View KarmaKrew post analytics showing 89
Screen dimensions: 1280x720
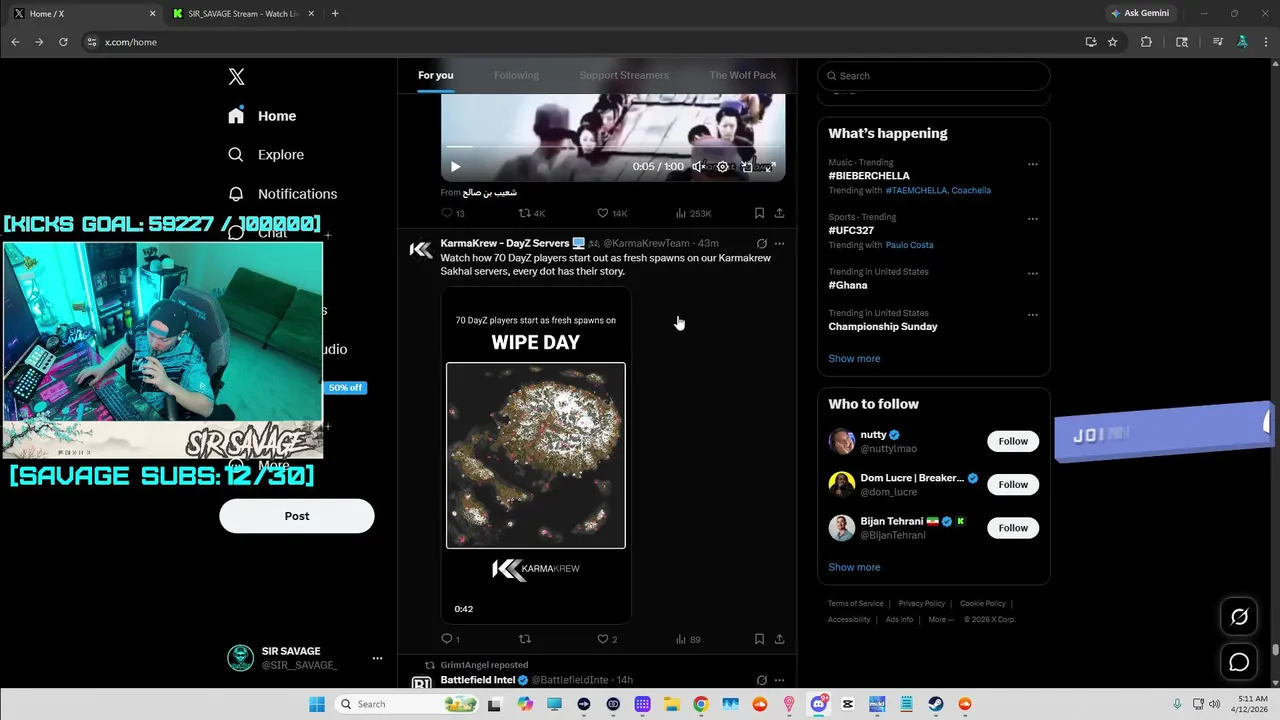688,639
